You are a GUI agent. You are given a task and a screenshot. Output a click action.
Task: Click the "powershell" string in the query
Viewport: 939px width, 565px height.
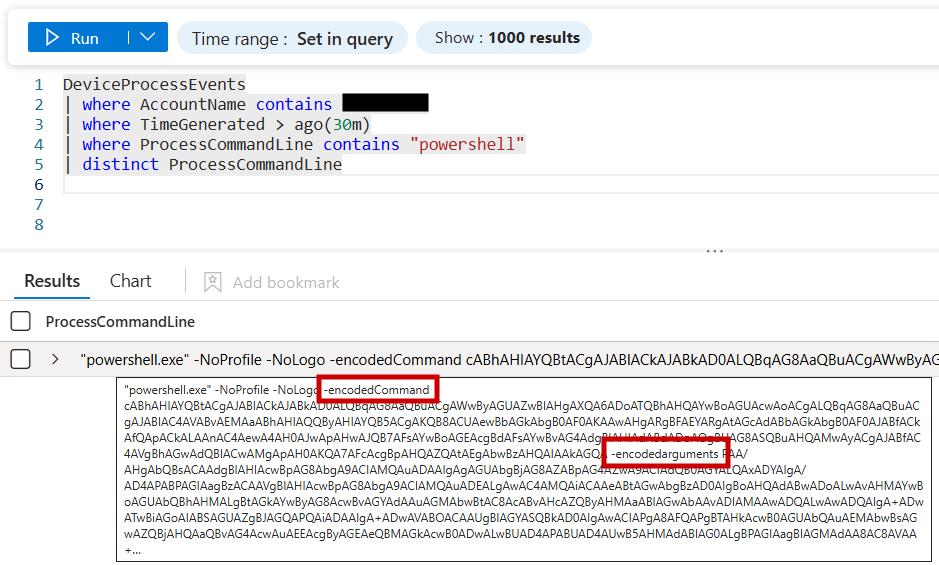[467, 144]
